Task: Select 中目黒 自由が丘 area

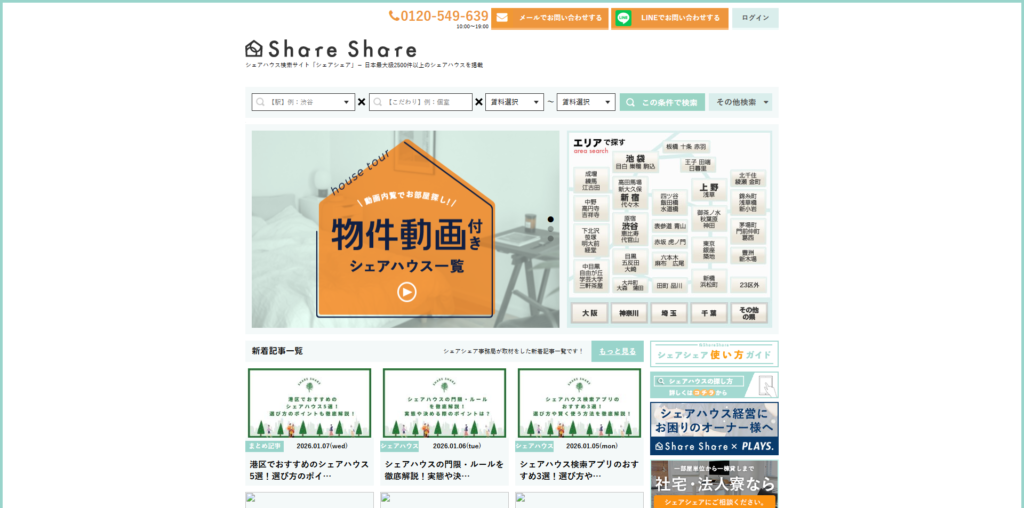Action: [x=591, y=276]
